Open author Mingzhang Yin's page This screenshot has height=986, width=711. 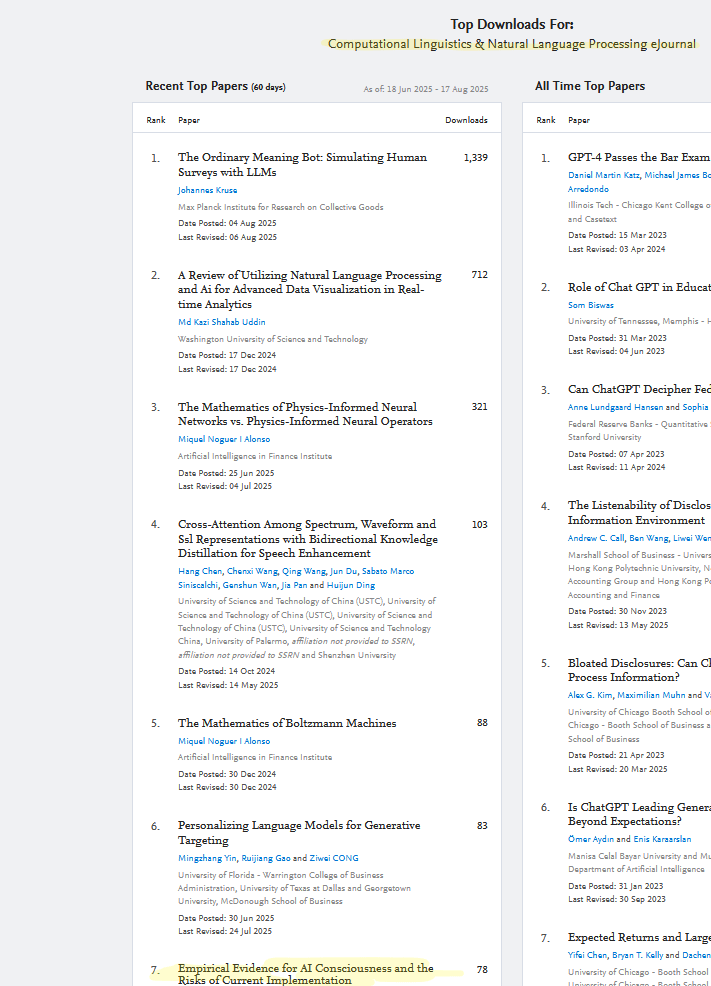(x=207, y=858)
